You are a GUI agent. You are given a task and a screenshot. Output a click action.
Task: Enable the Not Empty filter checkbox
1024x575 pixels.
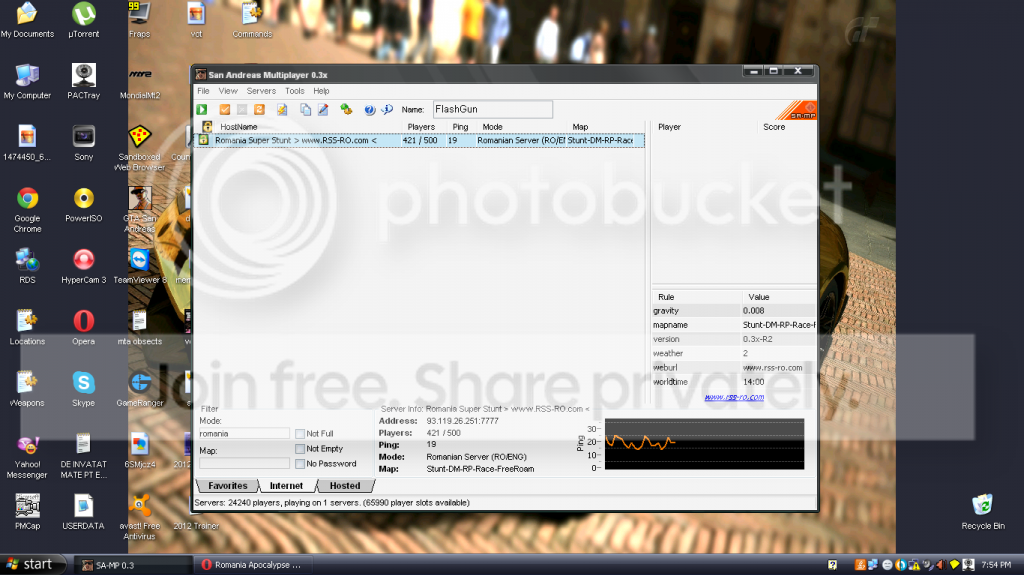point(300,449)
